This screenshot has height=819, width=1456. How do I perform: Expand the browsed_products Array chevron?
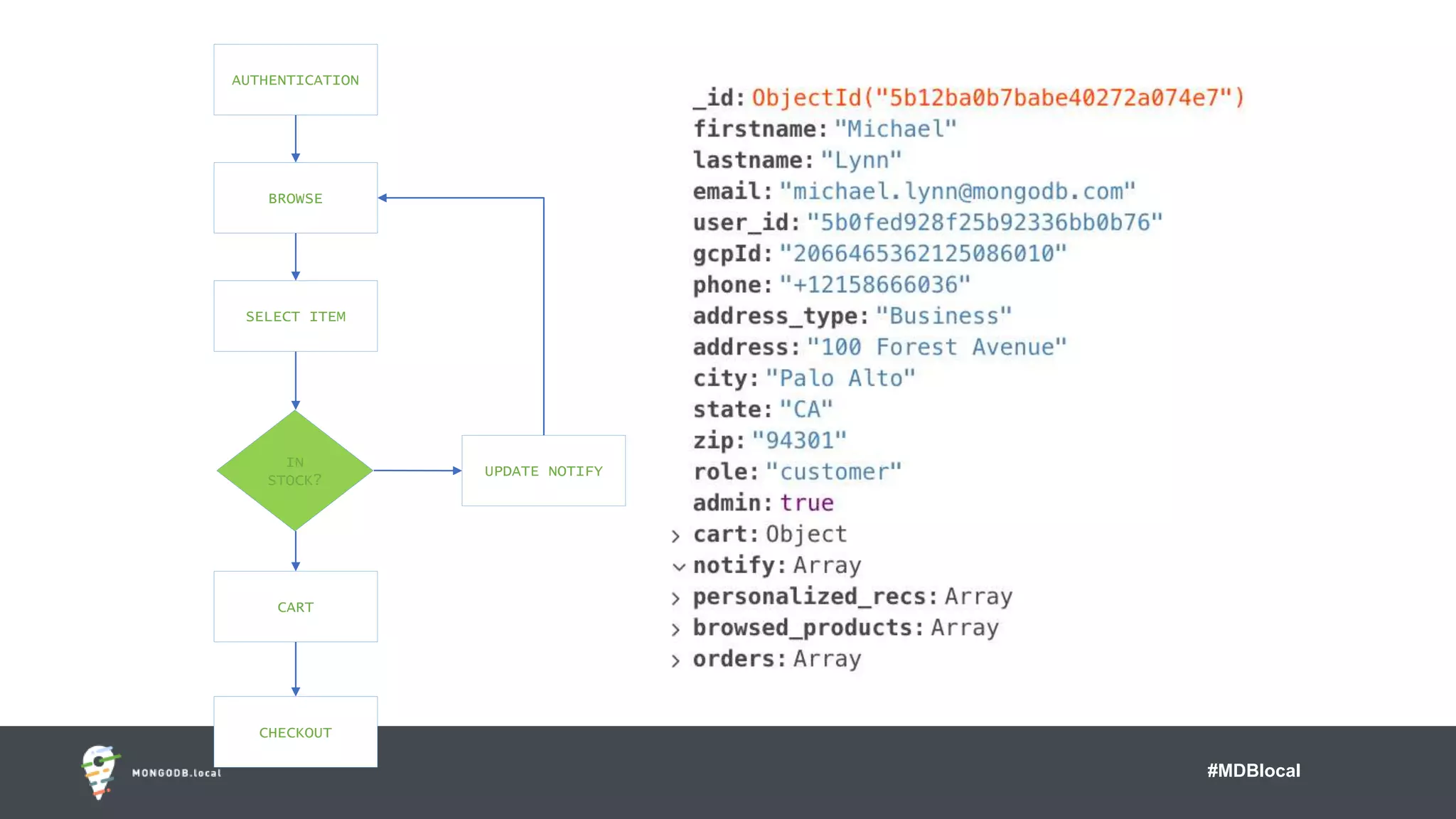[x=675, y=630]
